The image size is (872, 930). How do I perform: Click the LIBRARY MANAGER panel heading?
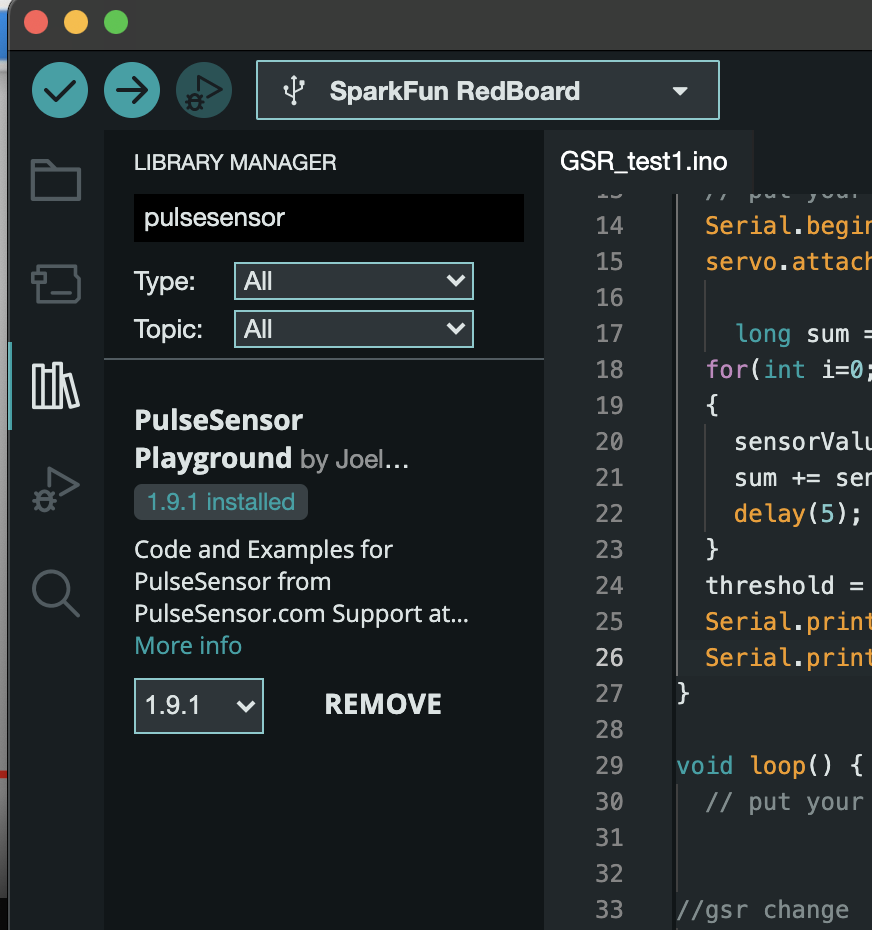(x=235, y=163)
